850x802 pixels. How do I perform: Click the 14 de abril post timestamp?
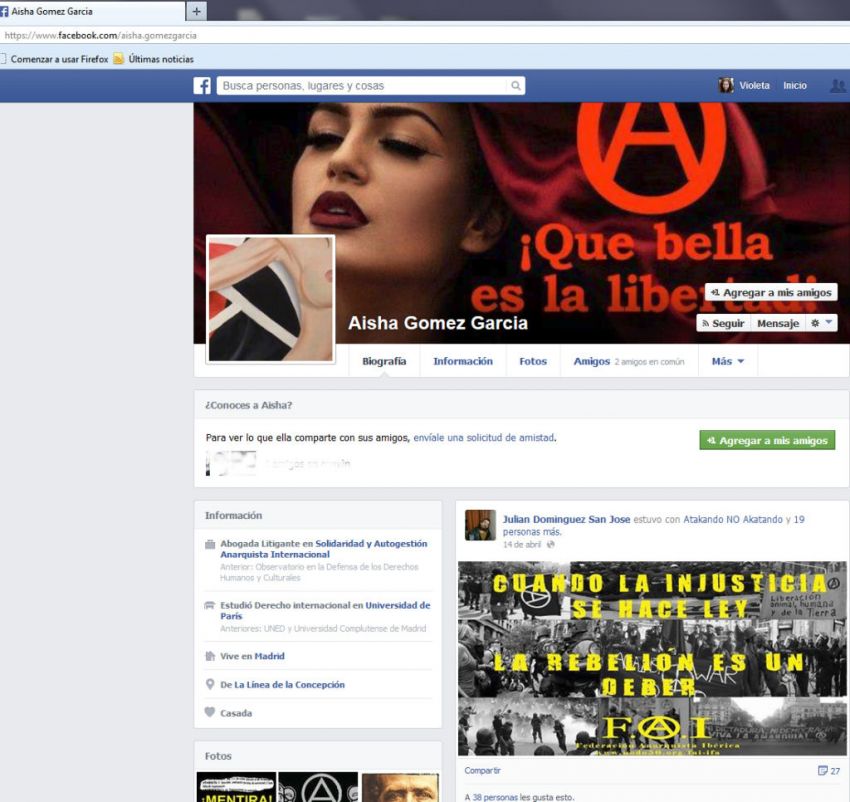coord(522,544)
